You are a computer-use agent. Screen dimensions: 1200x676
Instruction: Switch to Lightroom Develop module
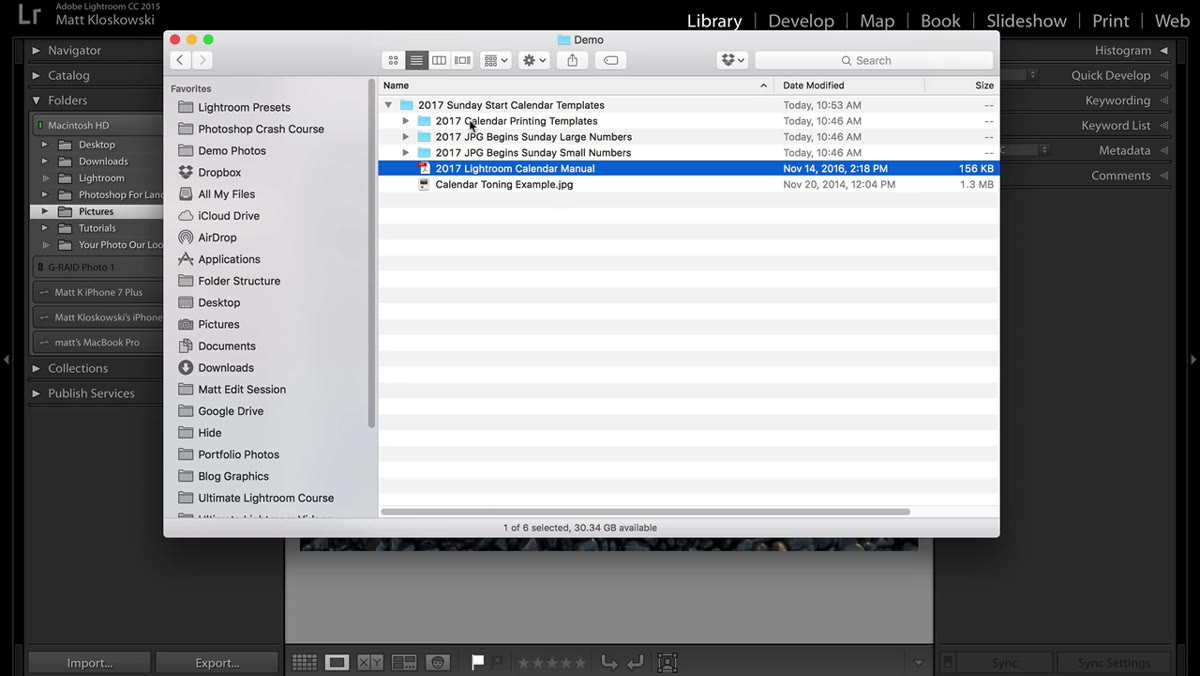[x=800, y=21]
